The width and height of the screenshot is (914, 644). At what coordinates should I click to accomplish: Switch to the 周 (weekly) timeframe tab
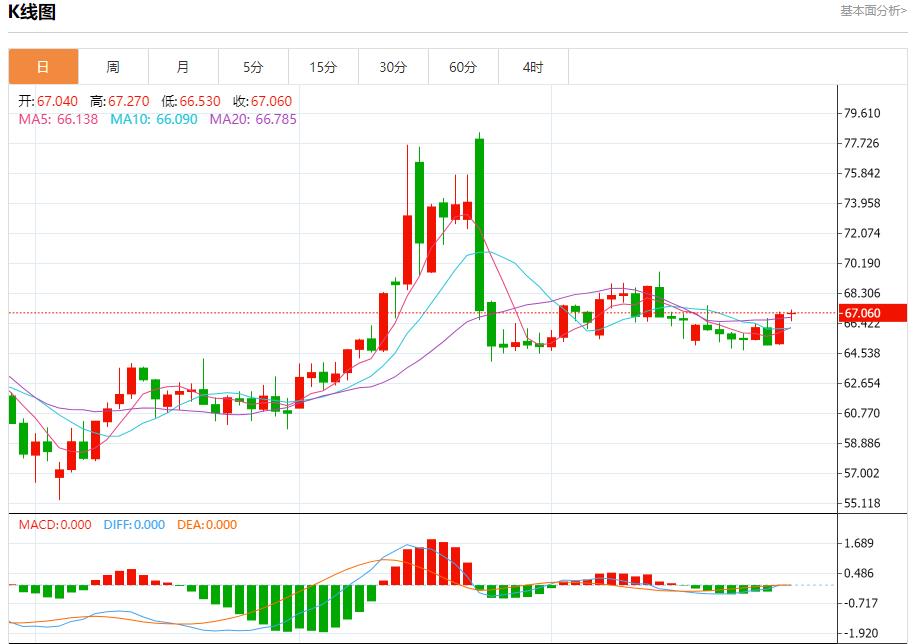coord(113,67)
